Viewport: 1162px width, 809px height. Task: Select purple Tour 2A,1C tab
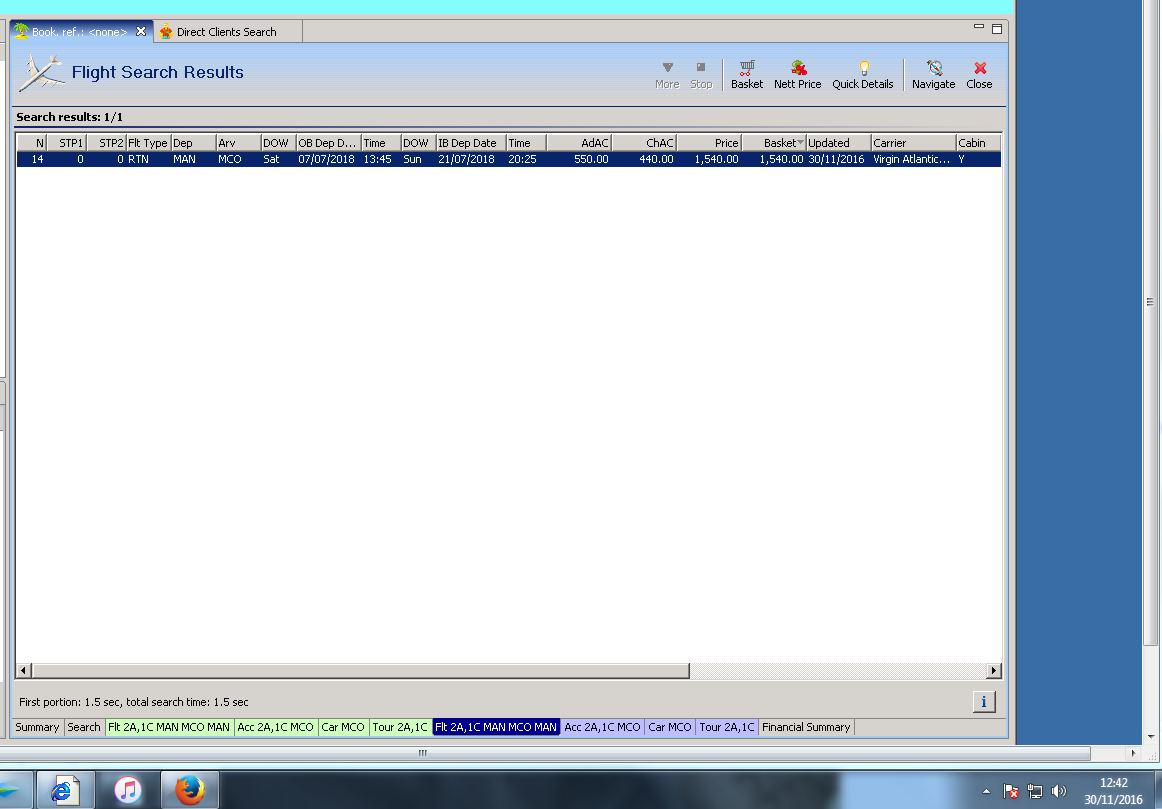[x=727, y=727]
